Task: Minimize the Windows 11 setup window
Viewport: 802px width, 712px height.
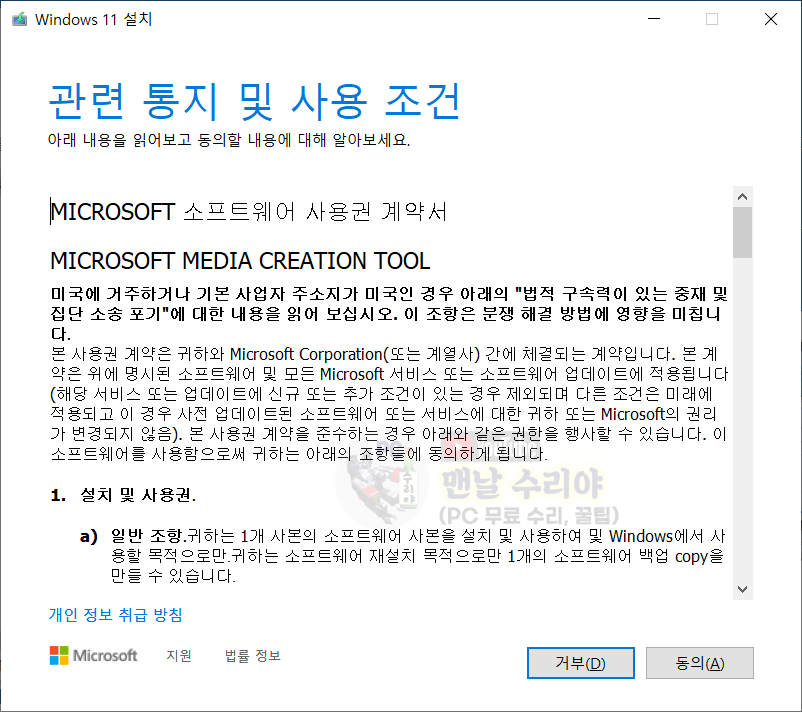Action: [654, 19]
